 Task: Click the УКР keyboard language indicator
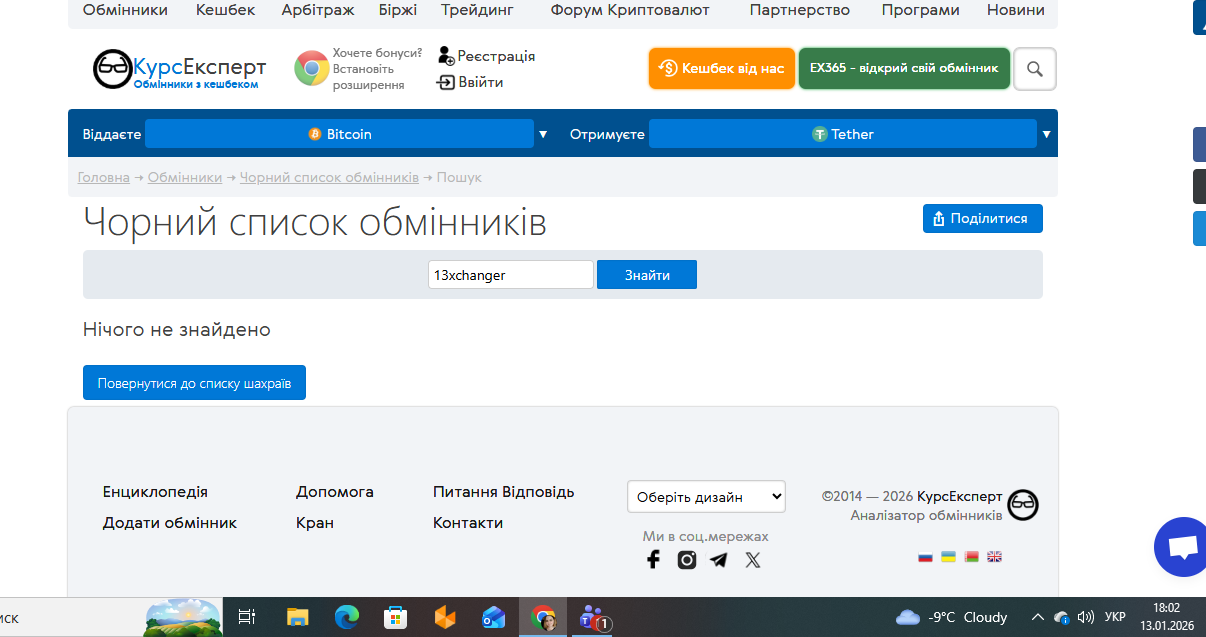tap(1115, 617)
